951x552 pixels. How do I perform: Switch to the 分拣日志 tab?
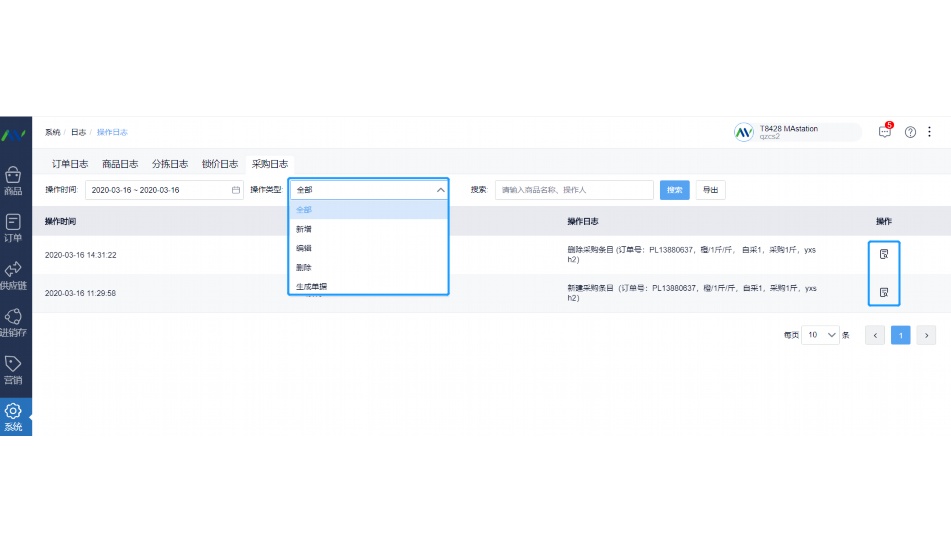(x=170, y=164)
